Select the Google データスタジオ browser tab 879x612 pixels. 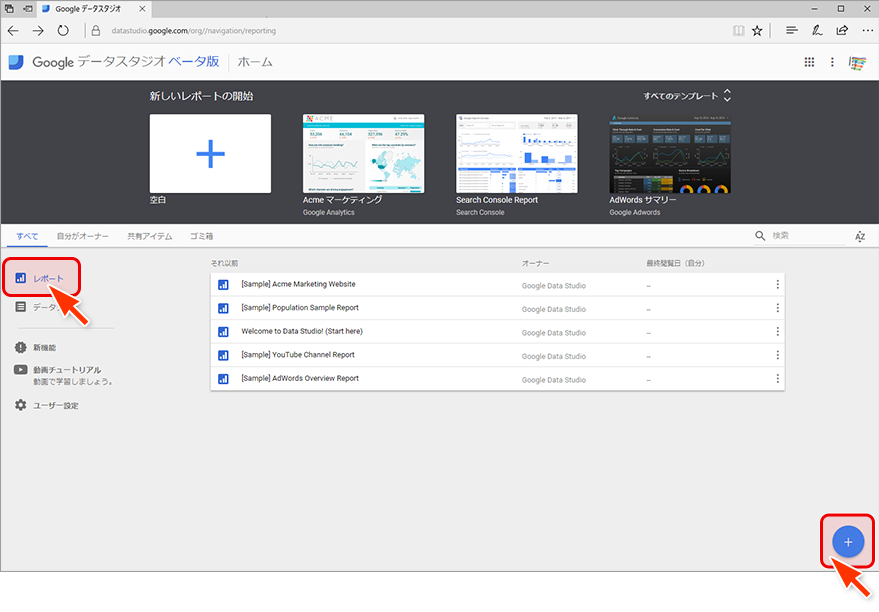point(92,9)
